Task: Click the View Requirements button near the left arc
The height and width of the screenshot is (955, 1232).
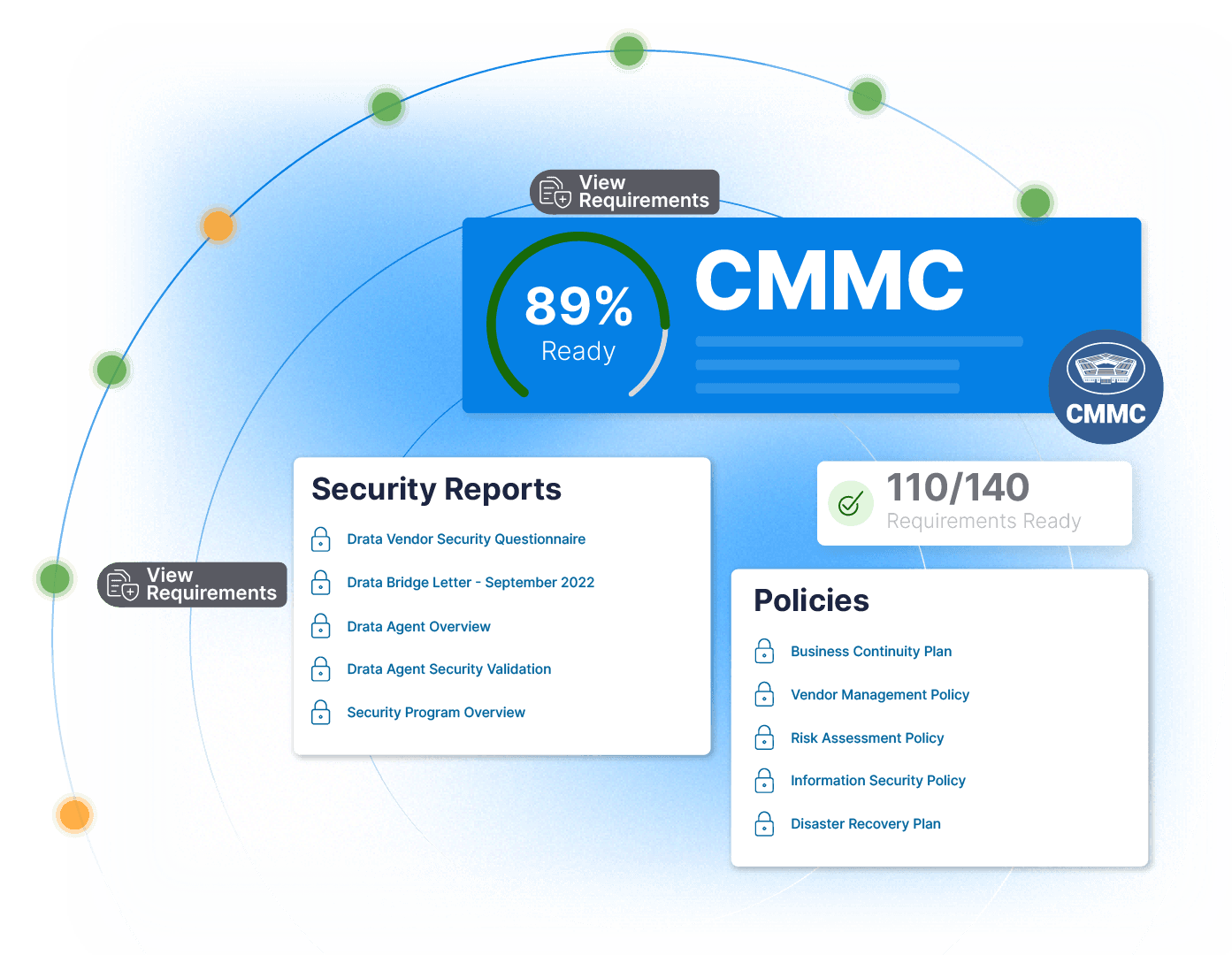Action: [192, 584]
